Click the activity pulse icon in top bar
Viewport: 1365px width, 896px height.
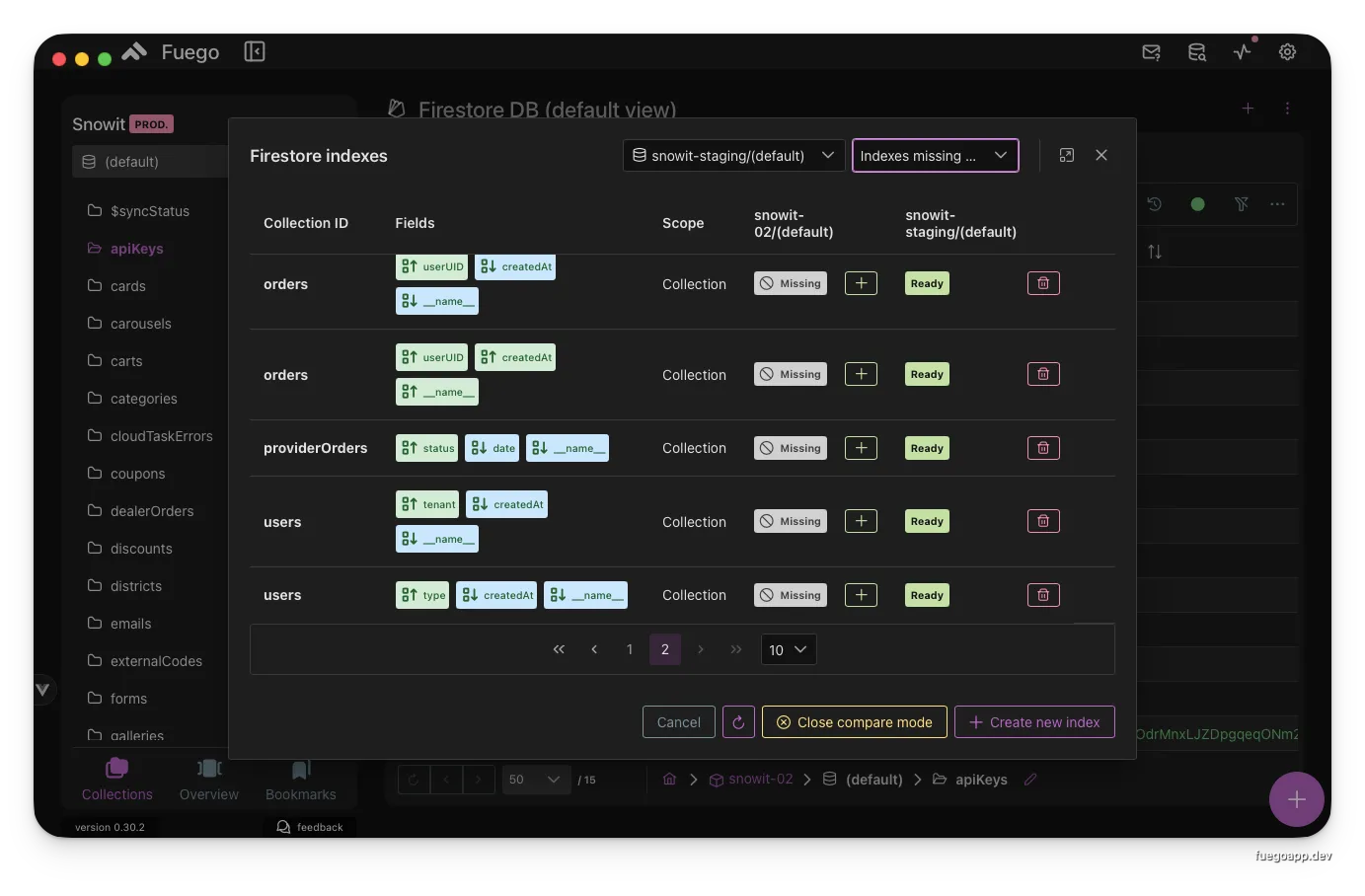(1243, 52)
